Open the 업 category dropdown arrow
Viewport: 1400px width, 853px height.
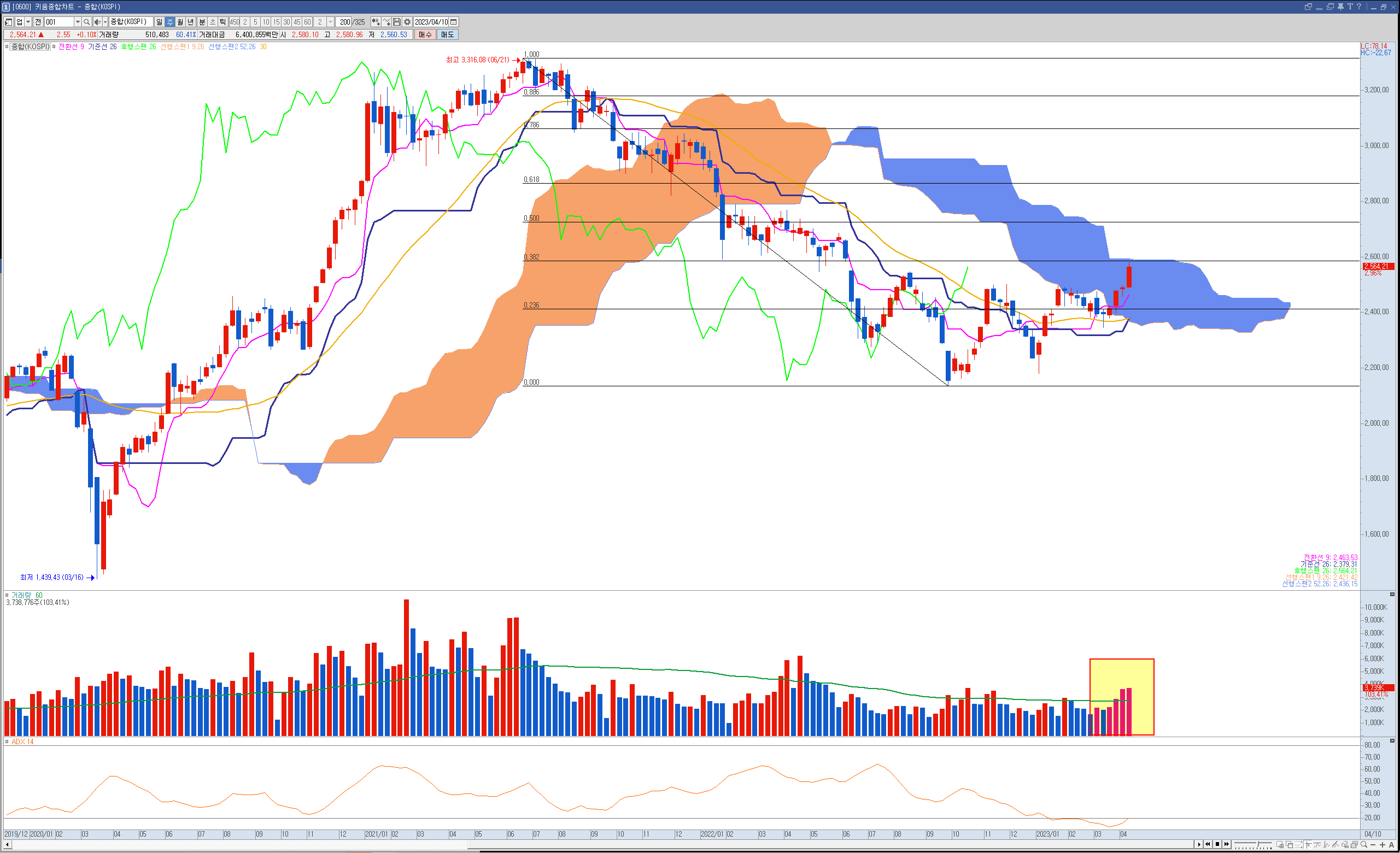click(28, 22)
